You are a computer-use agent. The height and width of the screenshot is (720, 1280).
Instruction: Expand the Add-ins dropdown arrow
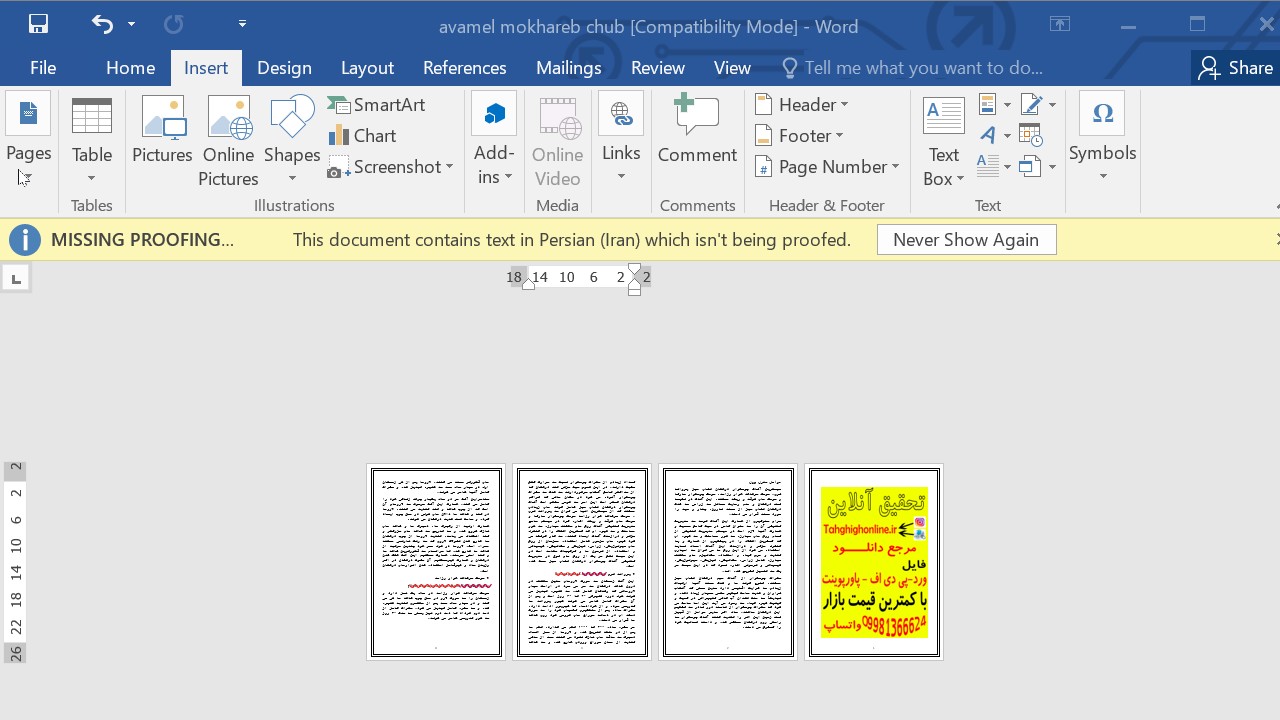point(508,178)
